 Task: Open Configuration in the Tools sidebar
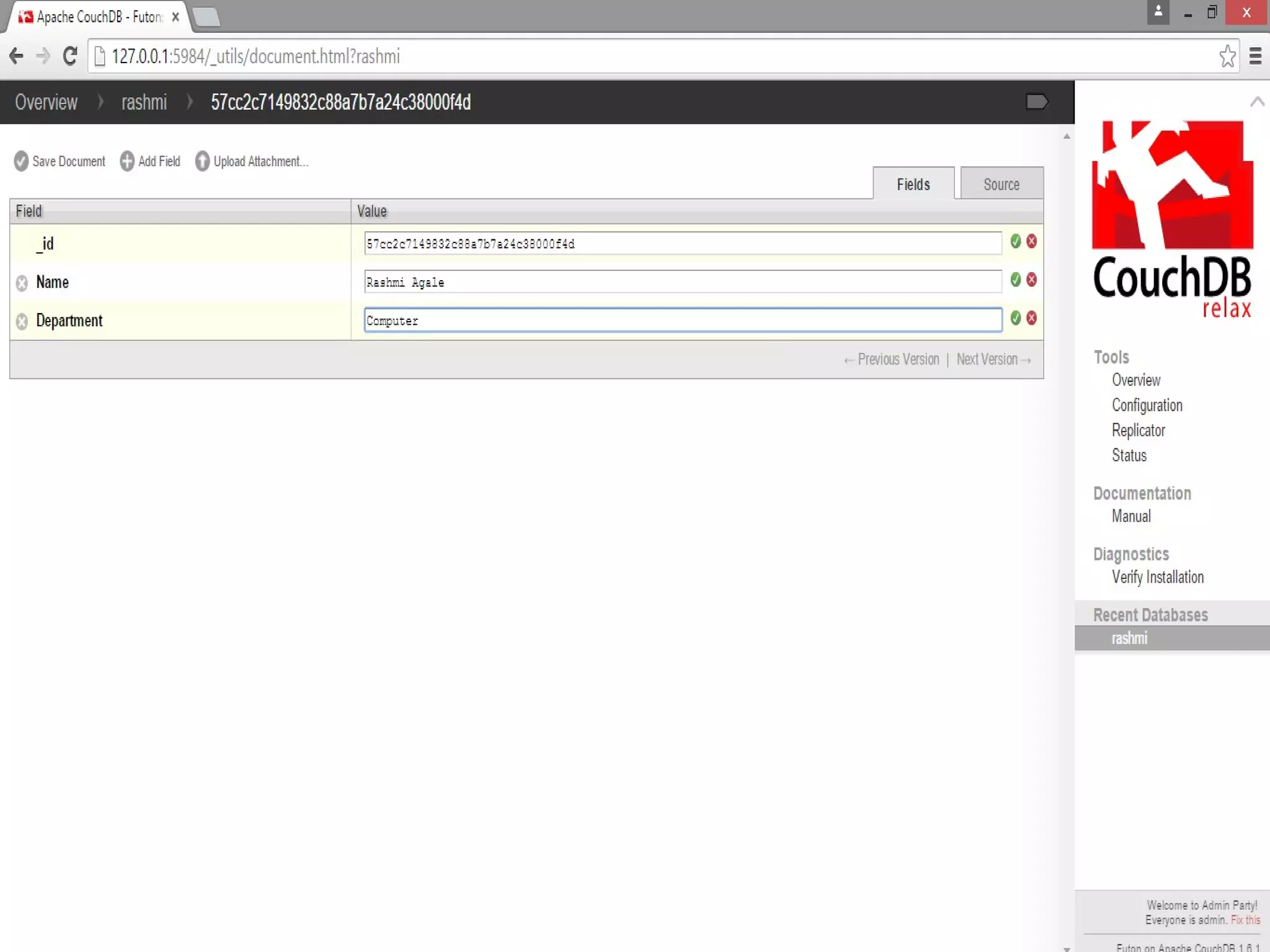pos(1147,405)
